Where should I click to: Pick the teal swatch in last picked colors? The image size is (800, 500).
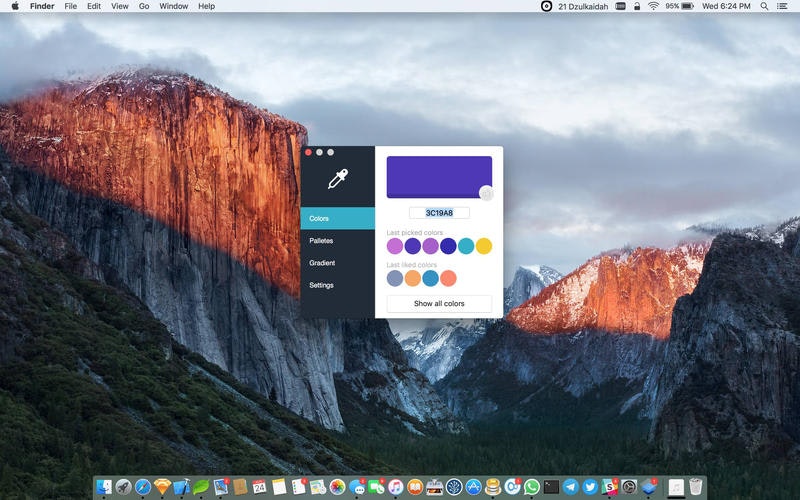click(x=466, y=246)
